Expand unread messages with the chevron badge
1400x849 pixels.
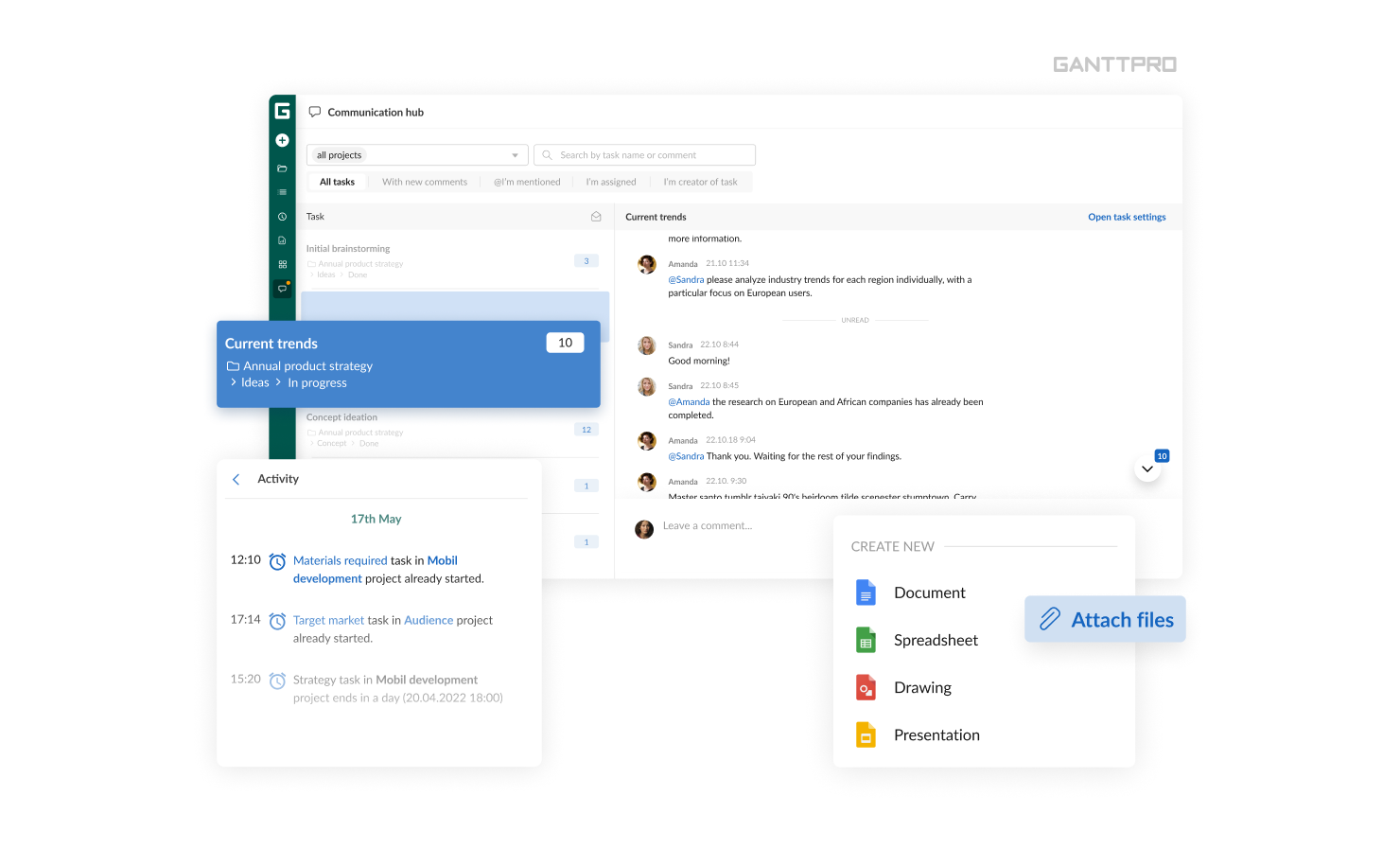tap(1147, 467)
